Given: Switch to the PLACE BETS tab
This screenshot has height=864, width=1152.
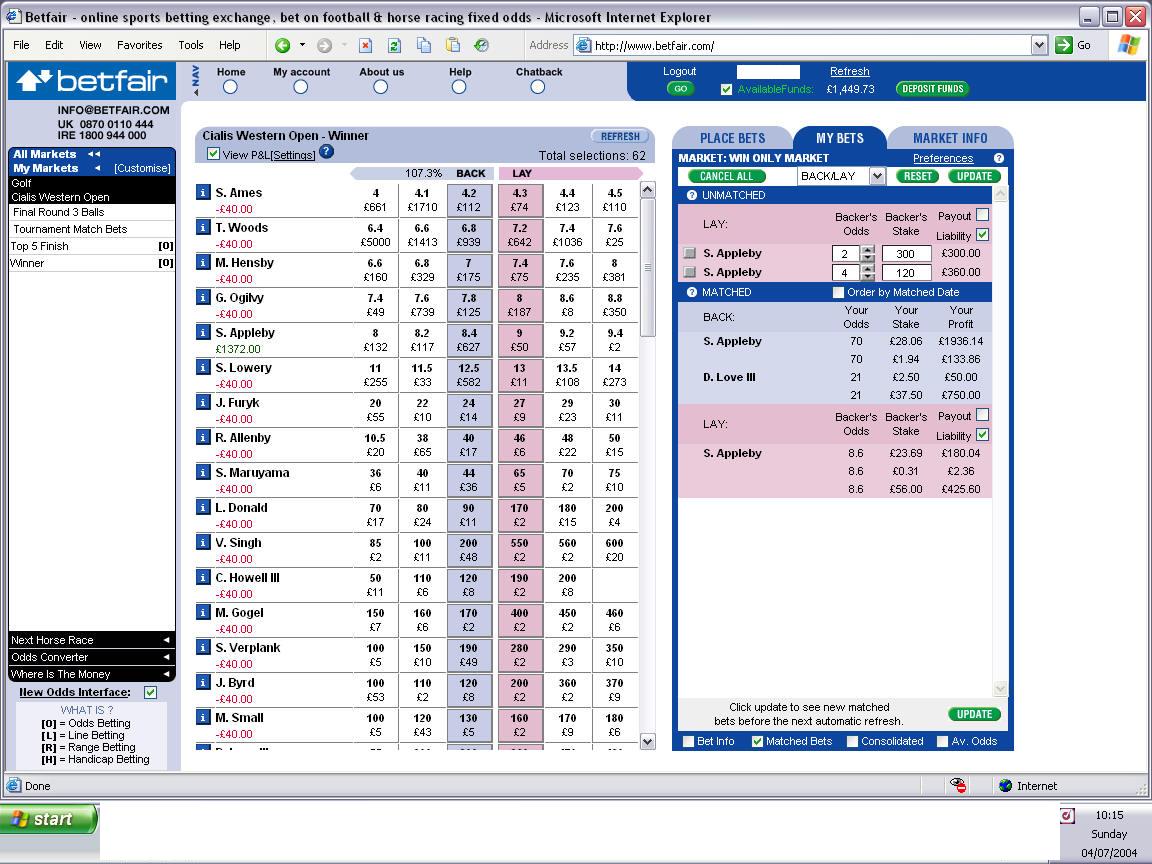Looking at the screenshot, I should point(732,138).
